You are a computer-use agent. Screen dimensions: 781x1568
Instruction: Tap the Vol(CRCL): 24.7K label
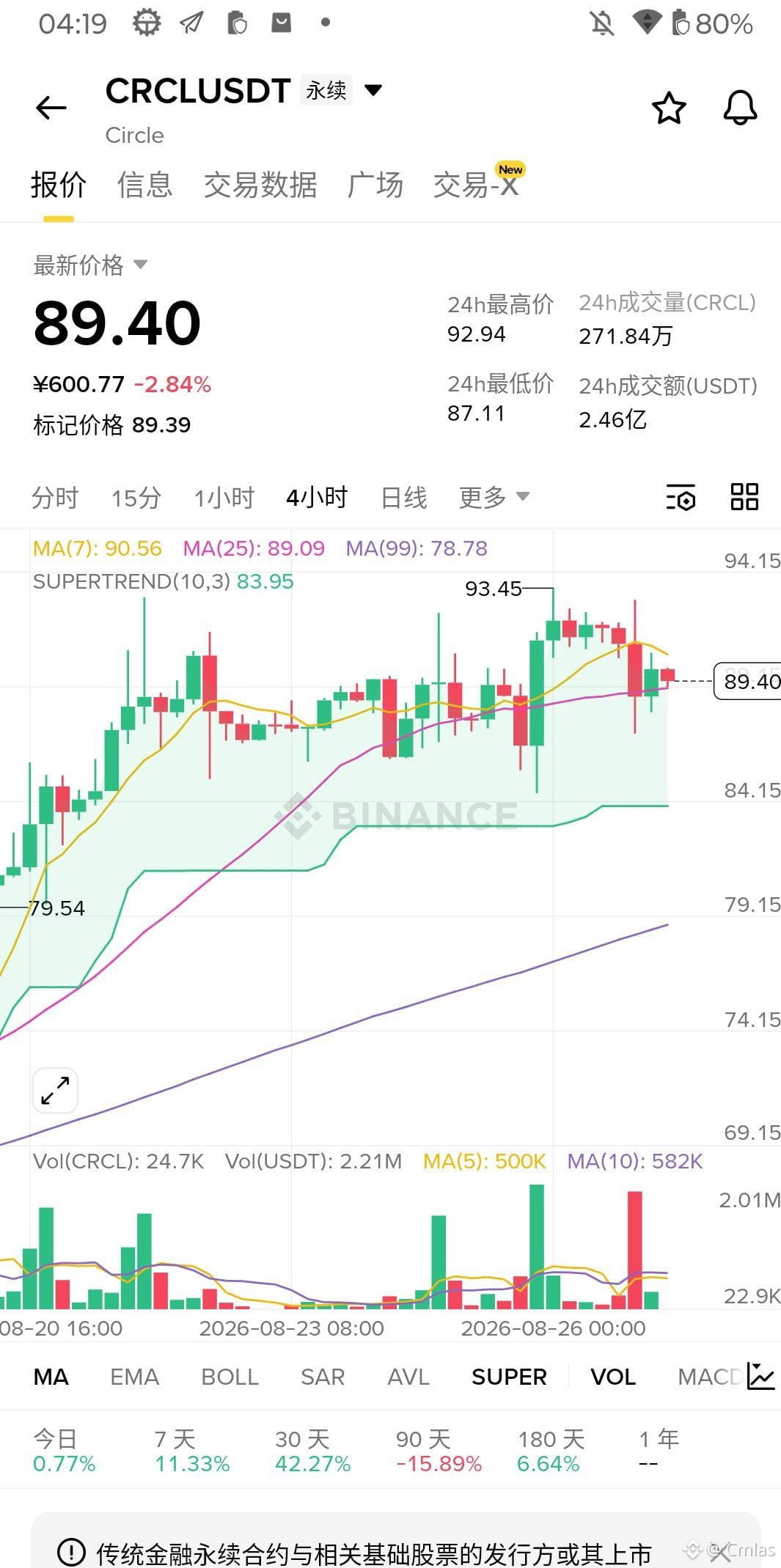pos(119,1161)
